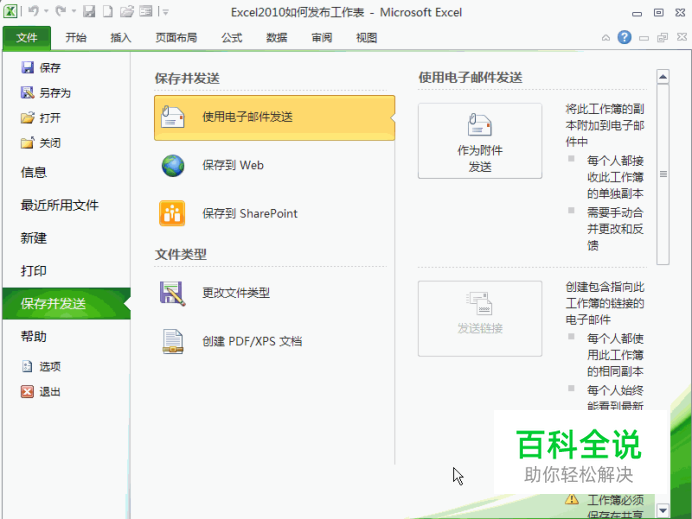Click the Open folder icon in quick access toolbar
692x519 pixels.
[x=127, y=11]
